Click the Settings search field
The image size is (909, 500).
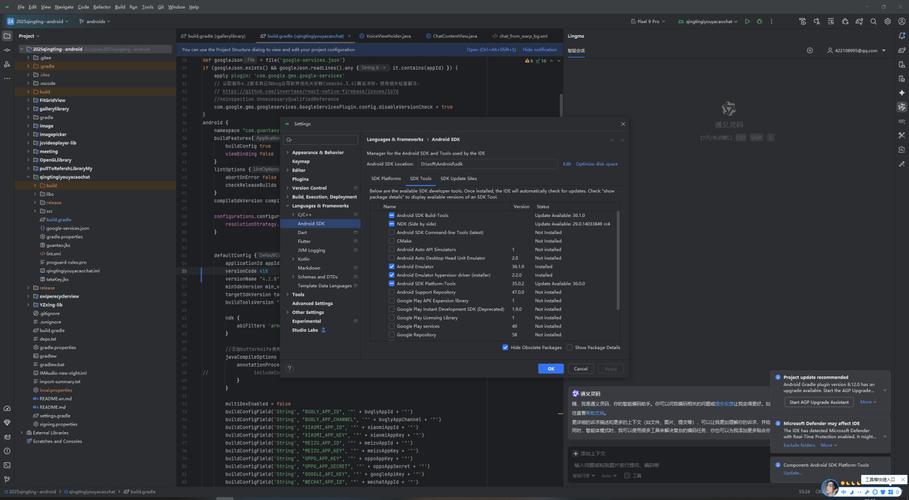pyautogui.click(x=322, y=140)
